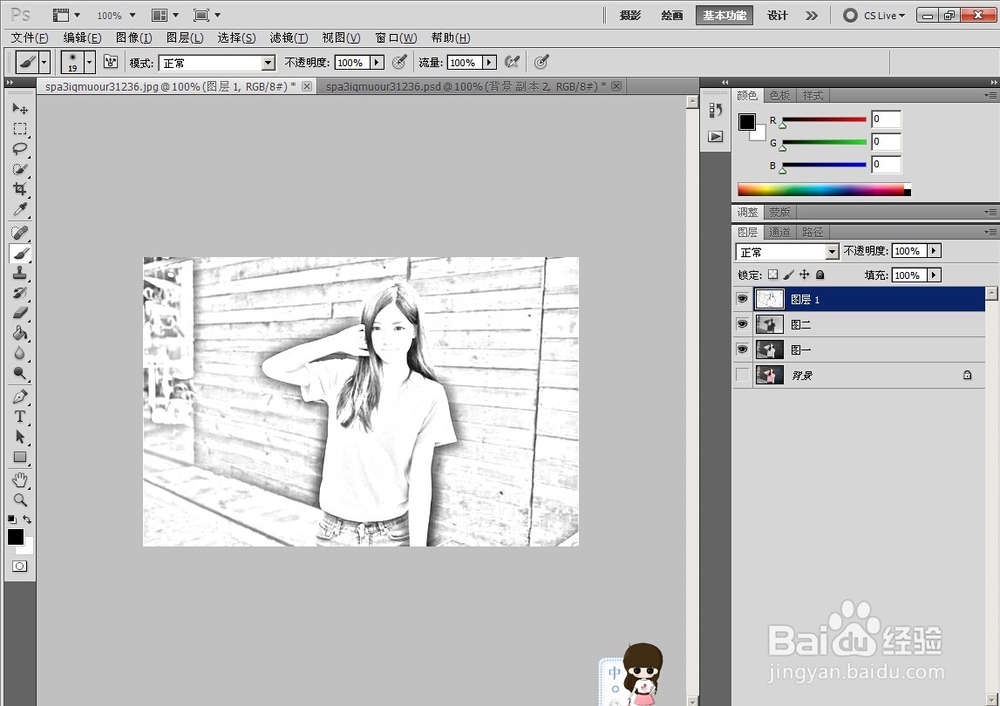Toggle lock image pixels

tap(789, 274)
